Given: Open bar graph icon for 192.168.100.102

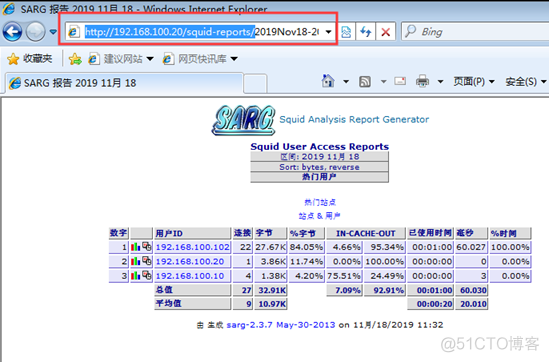Looking at the screenshot, I should 135,247.
